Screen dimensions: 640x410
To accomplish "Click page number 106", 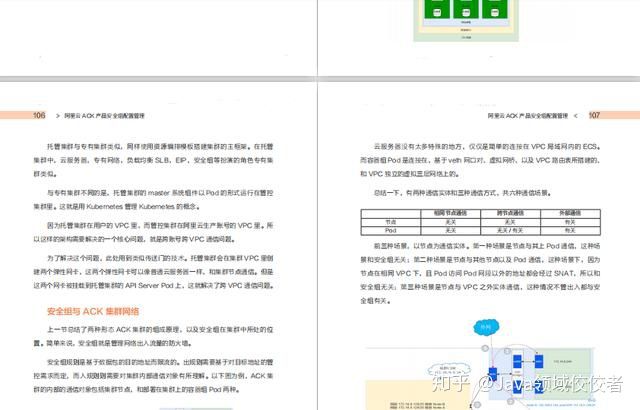I will point(39,115).
